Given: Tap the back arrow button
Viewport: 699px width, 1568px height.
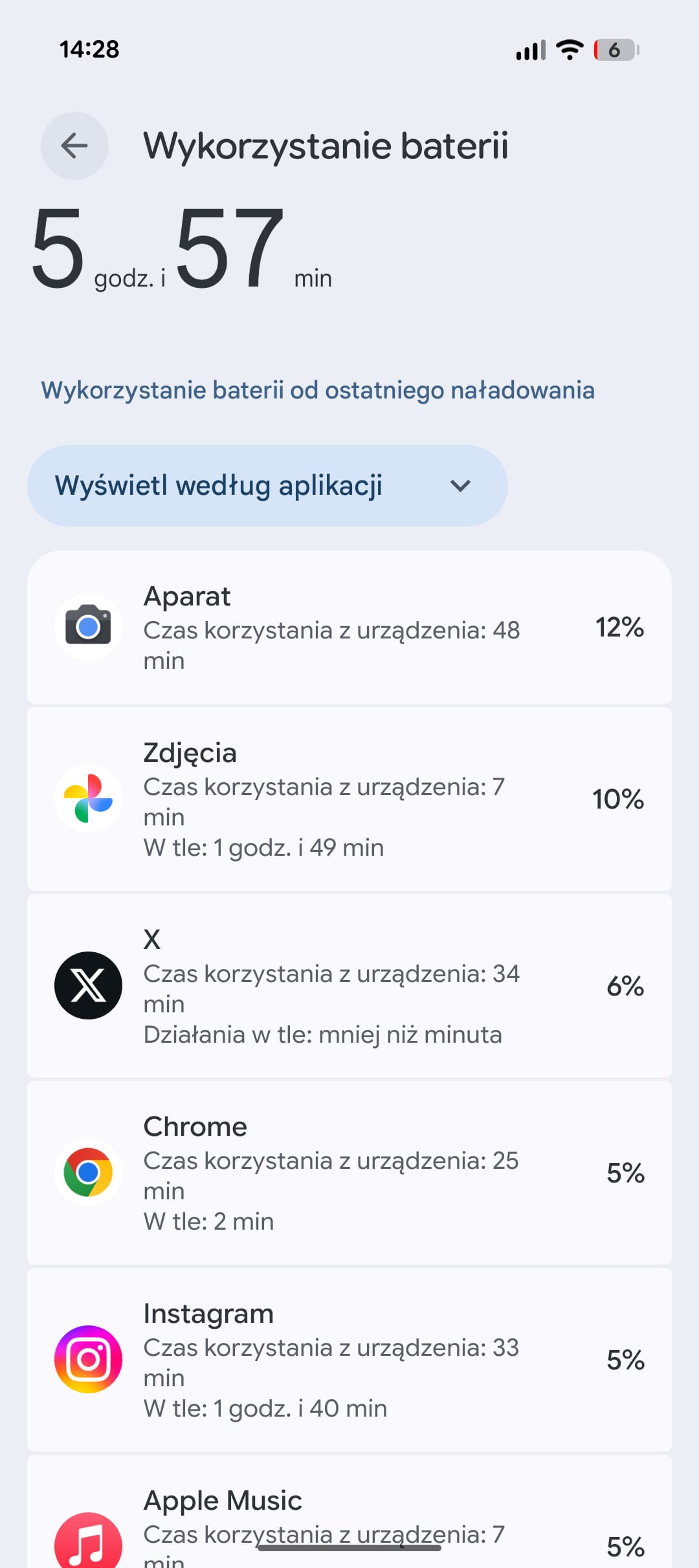Looking at the screenshot, I should click(x=74, y=146).
